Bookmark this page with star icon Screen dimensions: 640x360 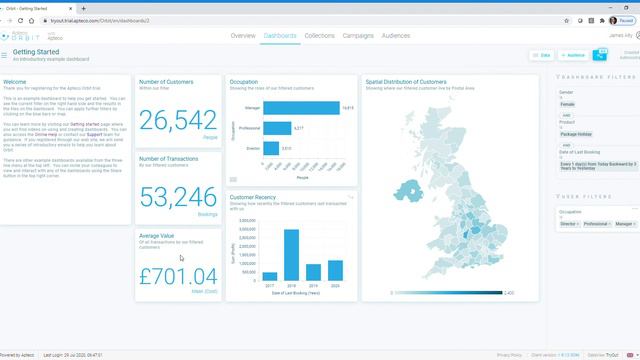pos(567,20)
